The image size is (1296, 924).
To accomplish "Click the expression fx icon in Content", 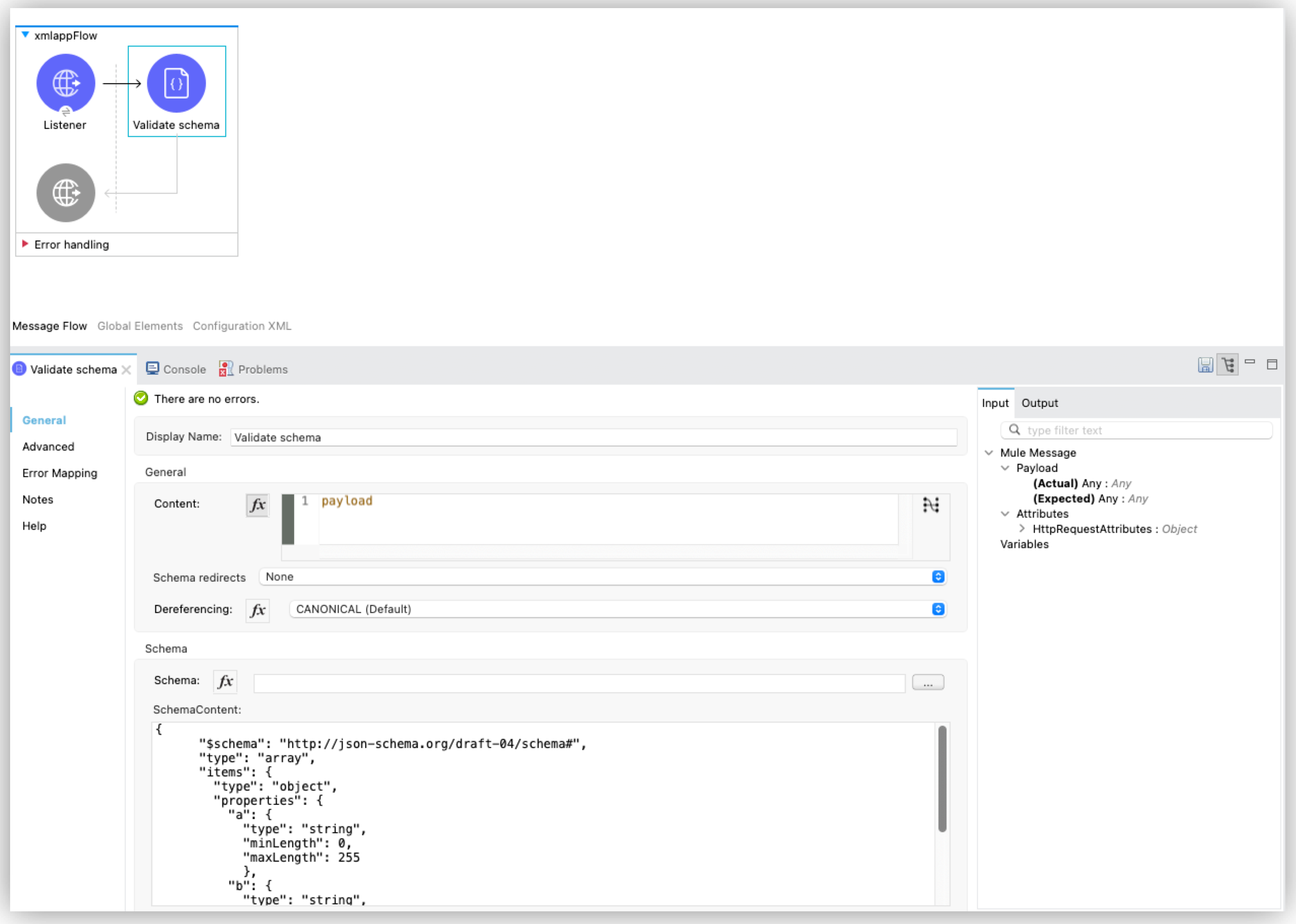I will 258,503.
